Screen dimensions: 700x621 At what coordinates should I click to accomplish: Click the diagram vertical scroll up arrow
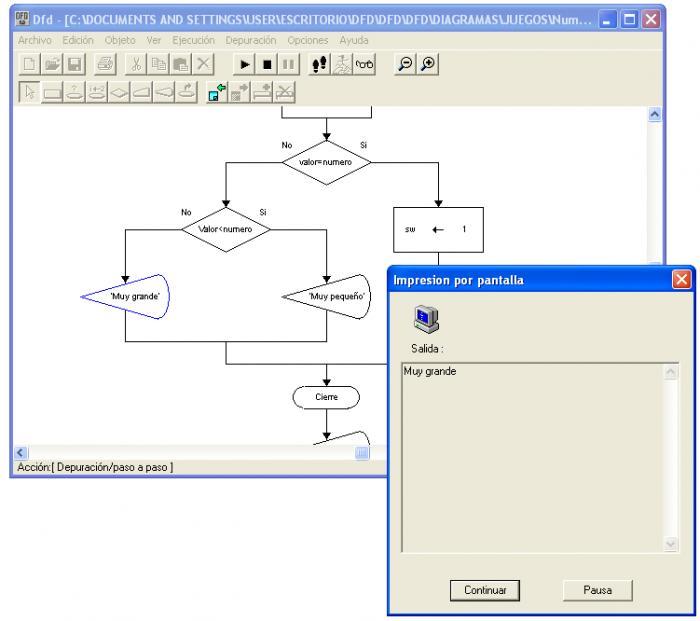(x=654, y=115)
